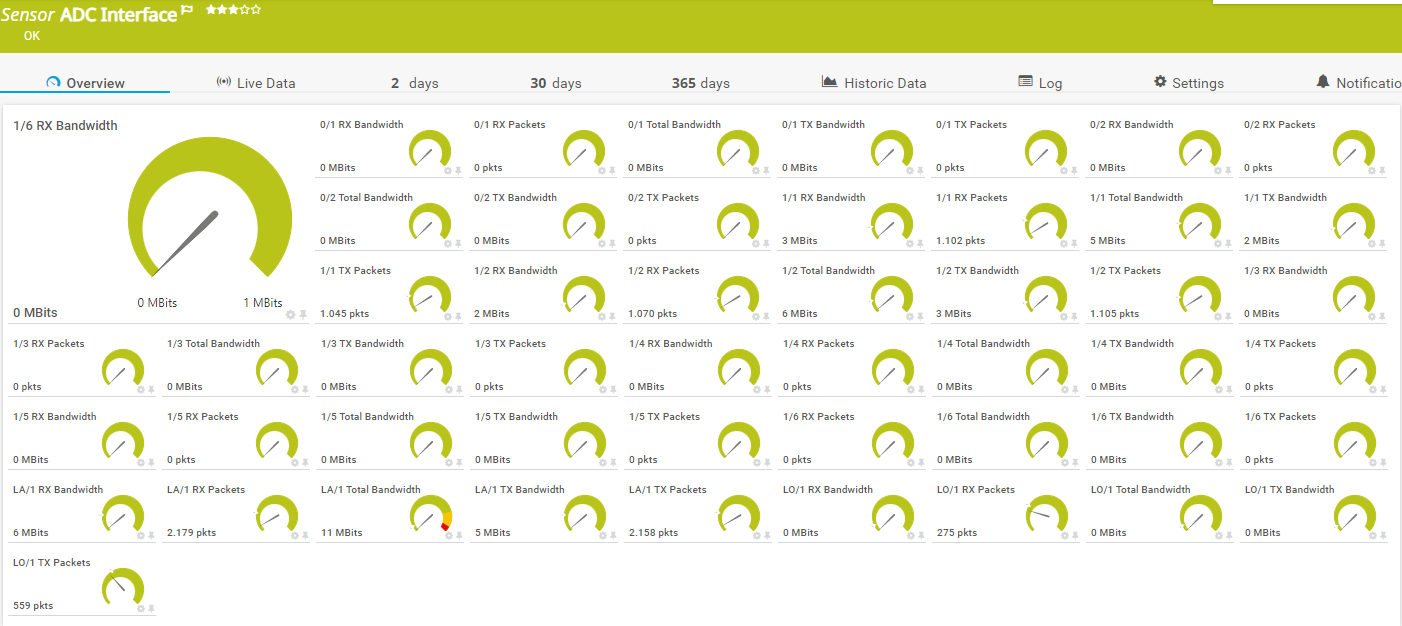Open the Settings tab

pyautogui.click(x=1189, y=83)
